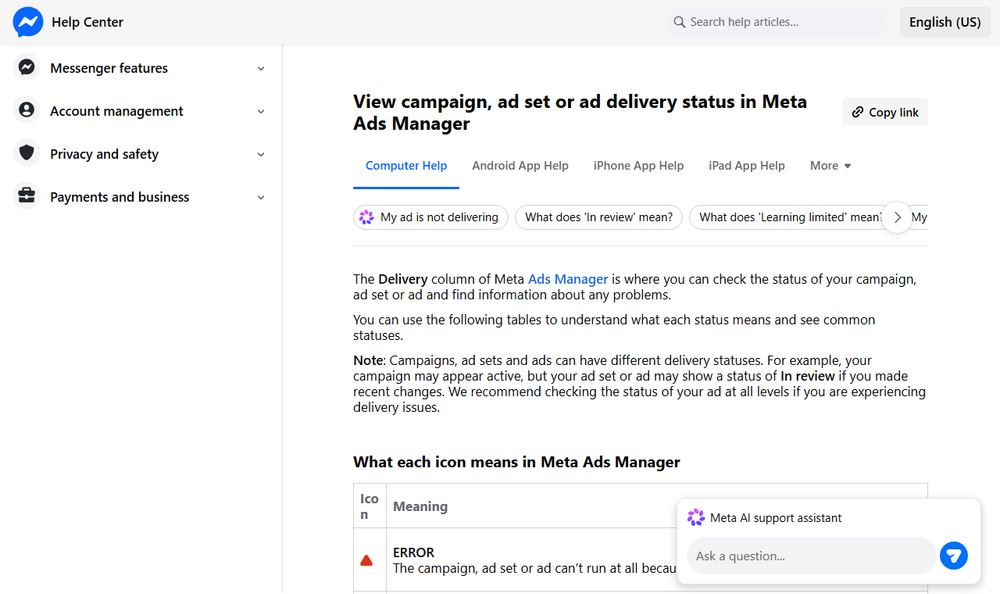
Task: Expand the Messenger features chevron
Action: 261,68
